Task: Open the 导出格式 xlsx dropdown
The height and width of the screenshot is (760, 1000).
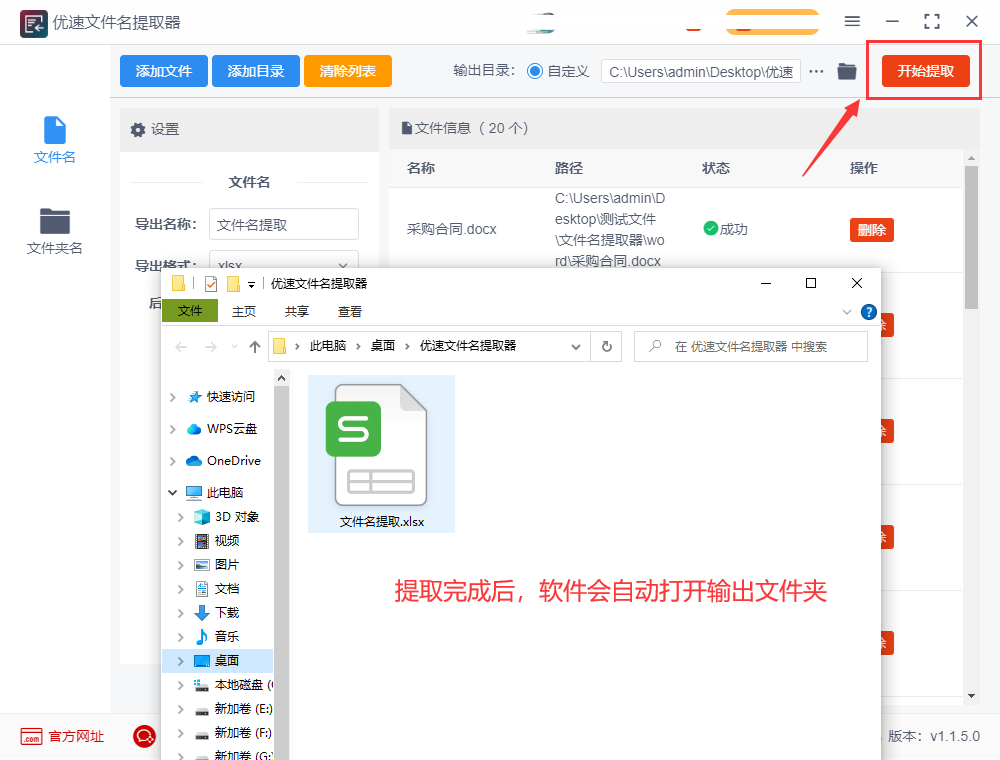Action: tap(284, 261)
